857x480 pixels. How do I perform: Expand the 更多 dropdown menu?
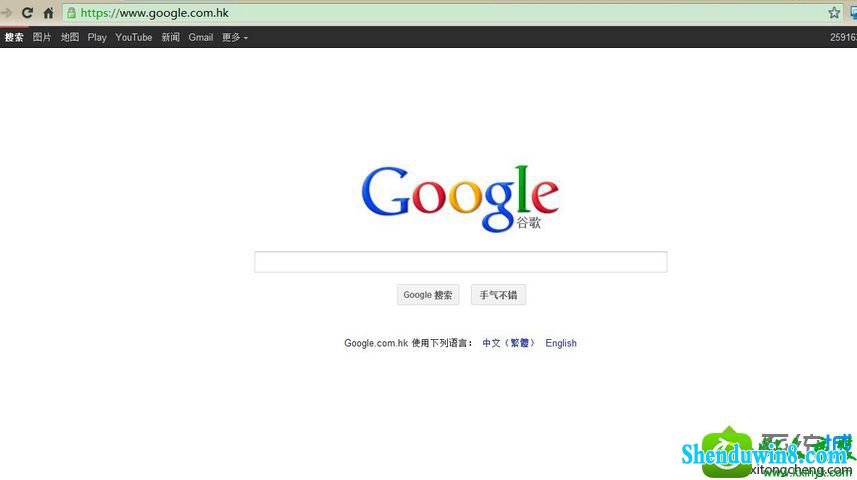coord(234,37)
